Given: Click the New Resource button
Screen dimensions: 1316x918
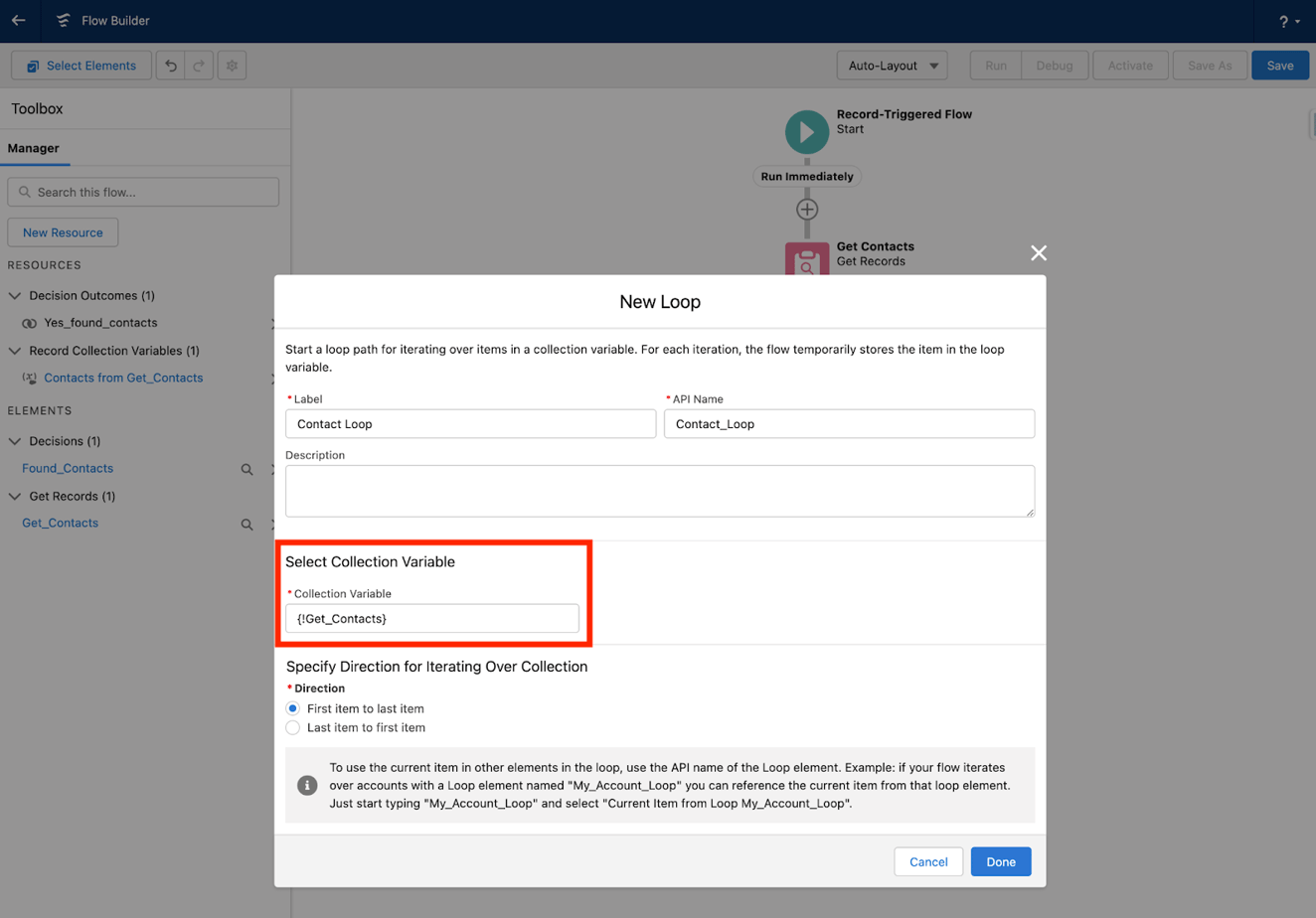Looking at the screenshot, I should click(63, 231).
